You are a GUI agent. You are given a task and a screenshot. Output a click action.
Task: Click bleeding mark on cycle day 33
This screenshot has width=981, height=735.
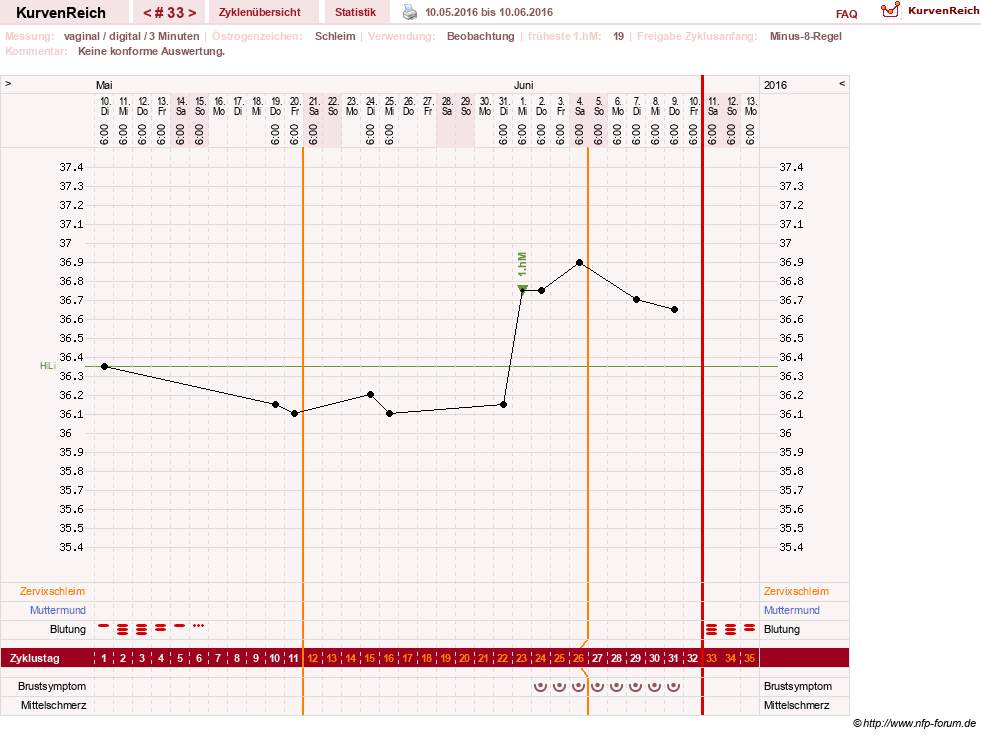coord(711,629)
